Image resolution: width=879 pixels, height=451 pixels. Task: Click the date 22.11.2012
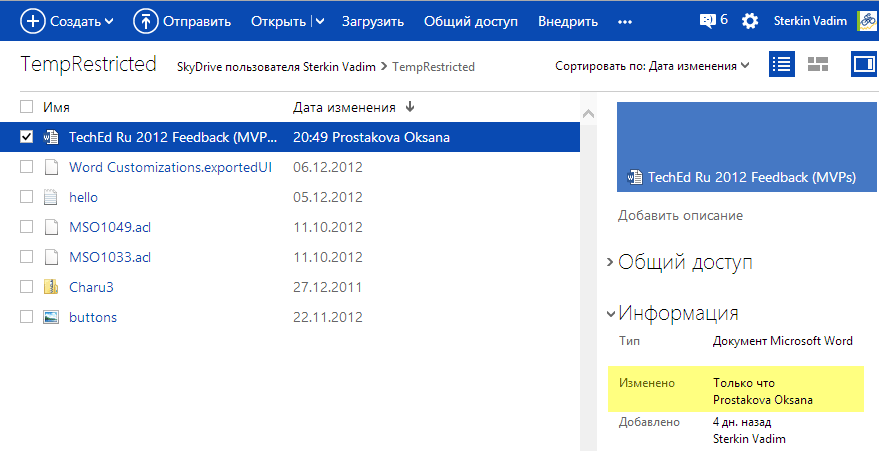click(x=328, y=317)
